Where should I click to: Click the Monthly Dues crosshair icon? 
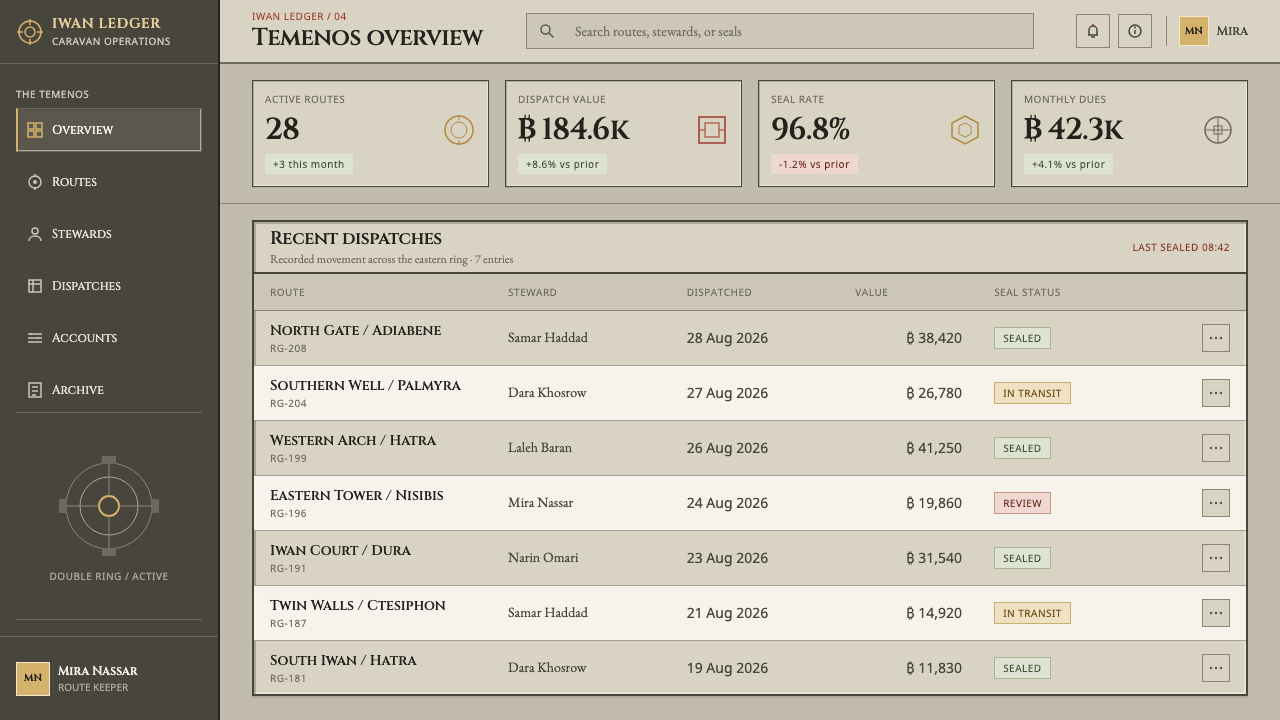click(1218, 130)
